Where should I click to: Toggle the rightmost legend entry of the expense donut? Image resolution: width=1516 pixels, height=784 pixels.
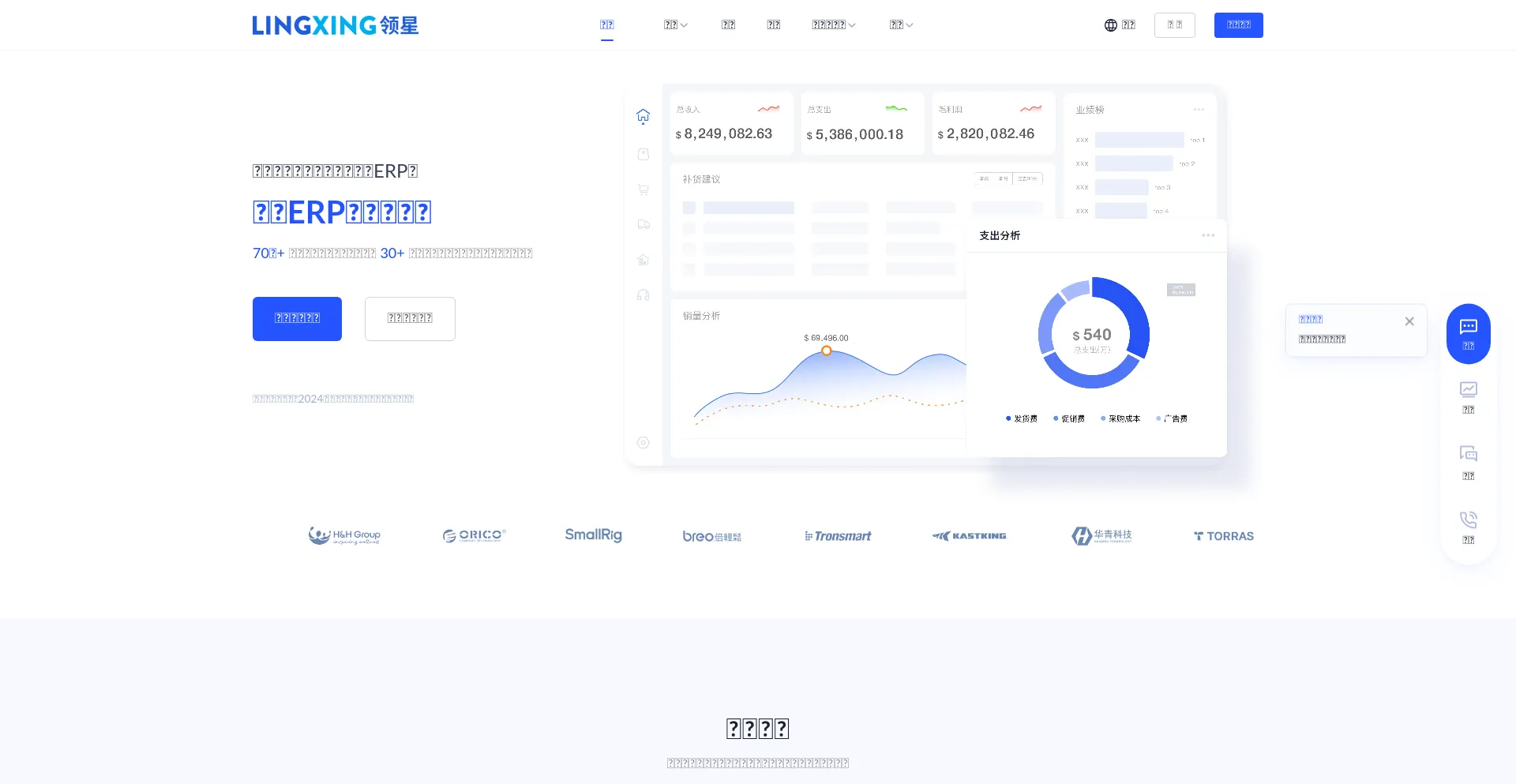[x=1173, y=418]
